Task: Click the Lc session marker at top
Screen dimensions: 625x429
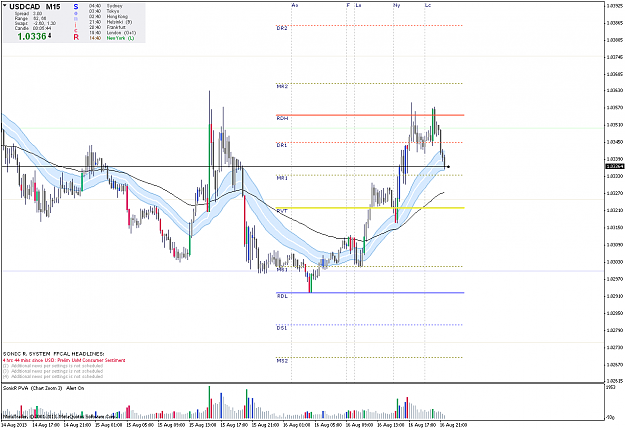Action: click(x=428, y=5)
